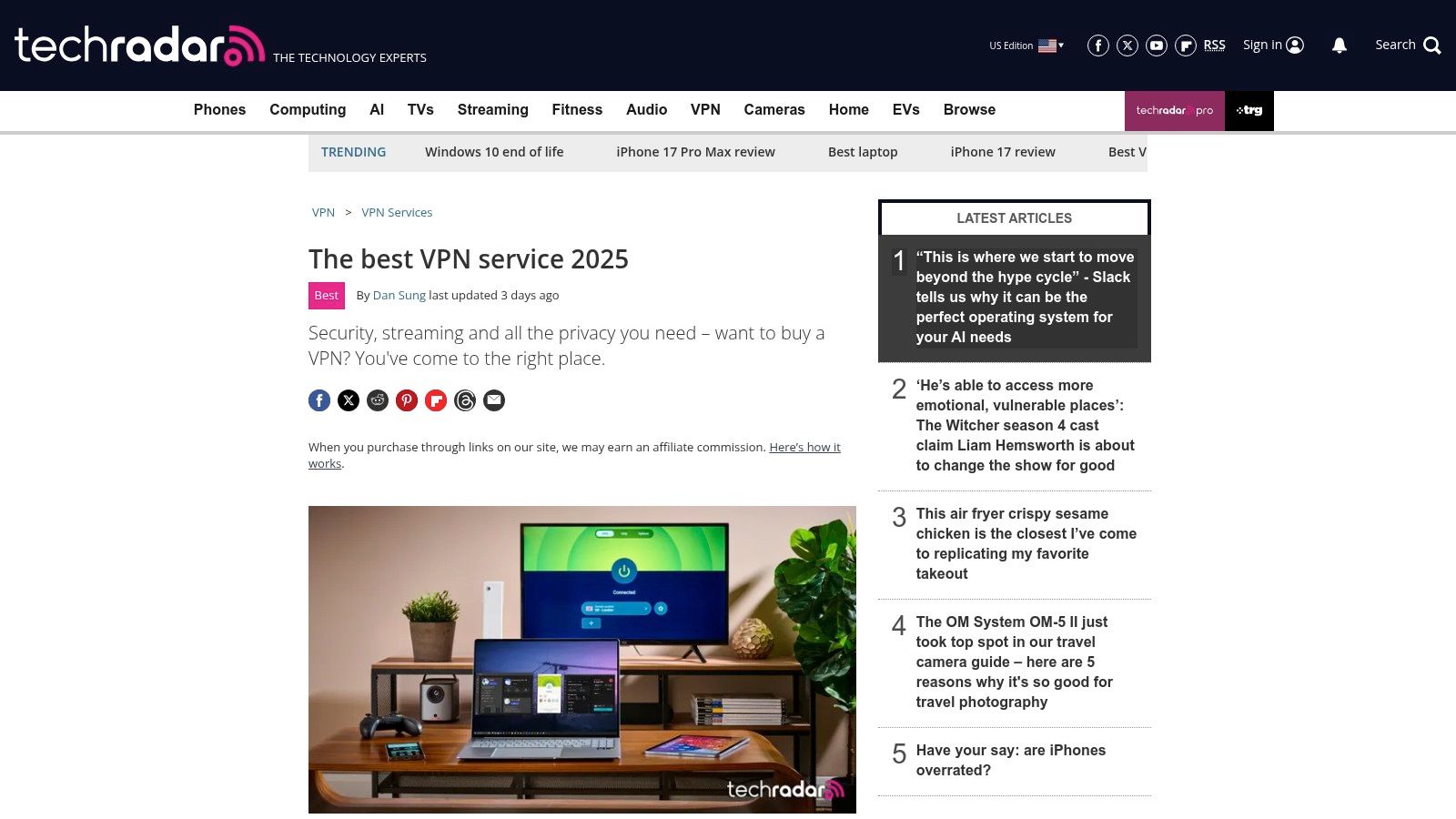This screenshot has width=1456, height=819.
Task: Open "Have your say: are iPhones overrated?"
Action: [x=1011, y=760]
